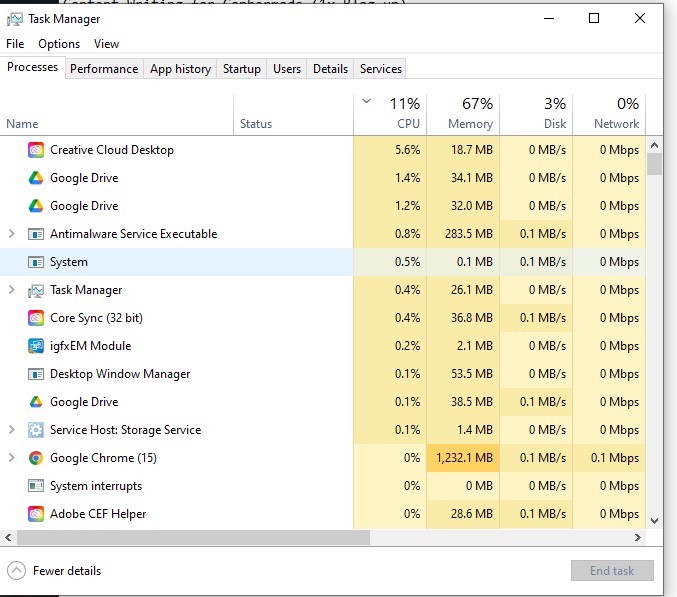Screen dimensions: 677x597
Task: Switch to the Performance tab
Action: 104,69
